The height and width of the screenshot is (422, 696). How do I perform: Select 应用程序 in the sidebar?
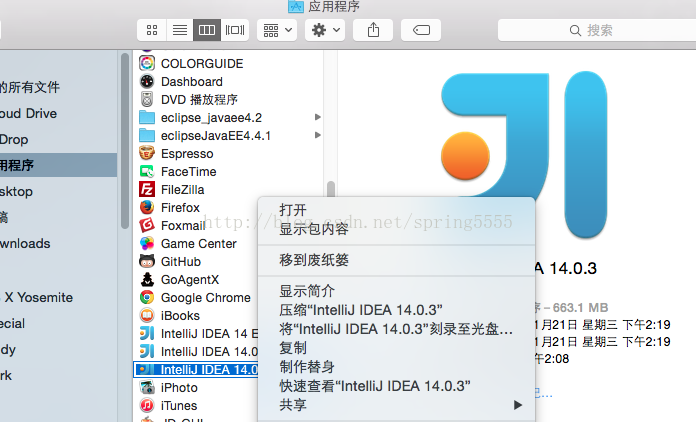click(x=58, y=165)
